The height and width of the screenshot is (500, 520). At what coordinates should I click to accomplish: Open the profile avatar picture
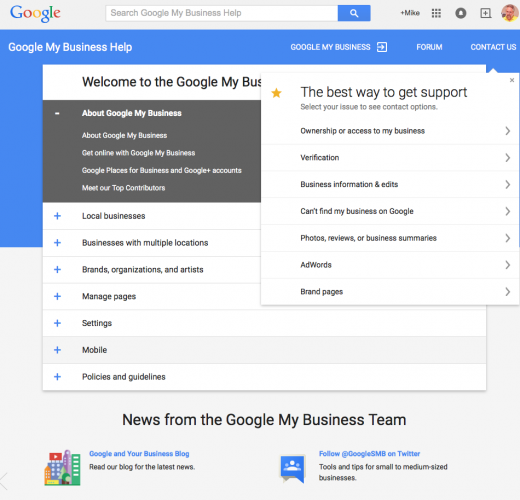pos(510,13)
